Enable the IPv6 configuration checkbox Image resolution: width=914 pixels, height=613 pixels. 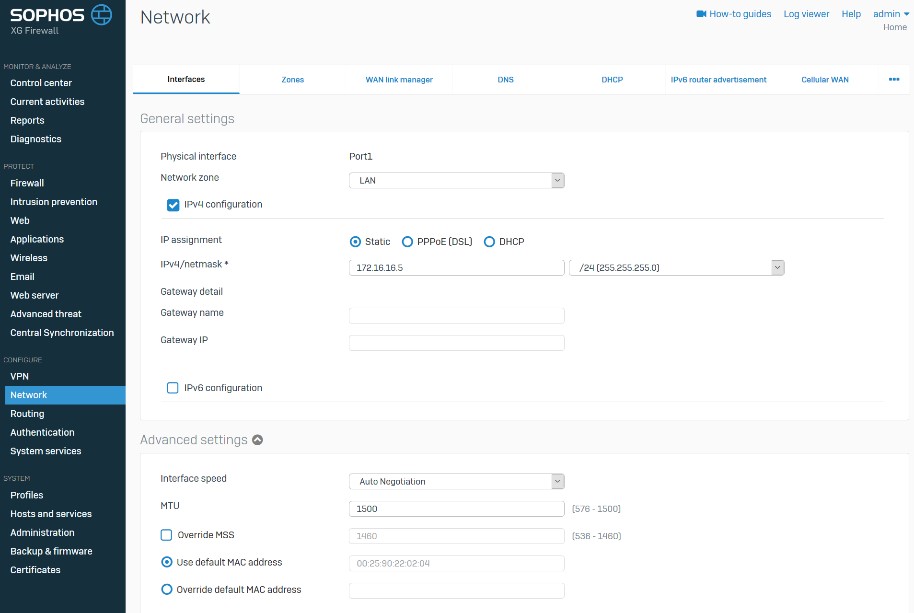click(x=173, y=388)
